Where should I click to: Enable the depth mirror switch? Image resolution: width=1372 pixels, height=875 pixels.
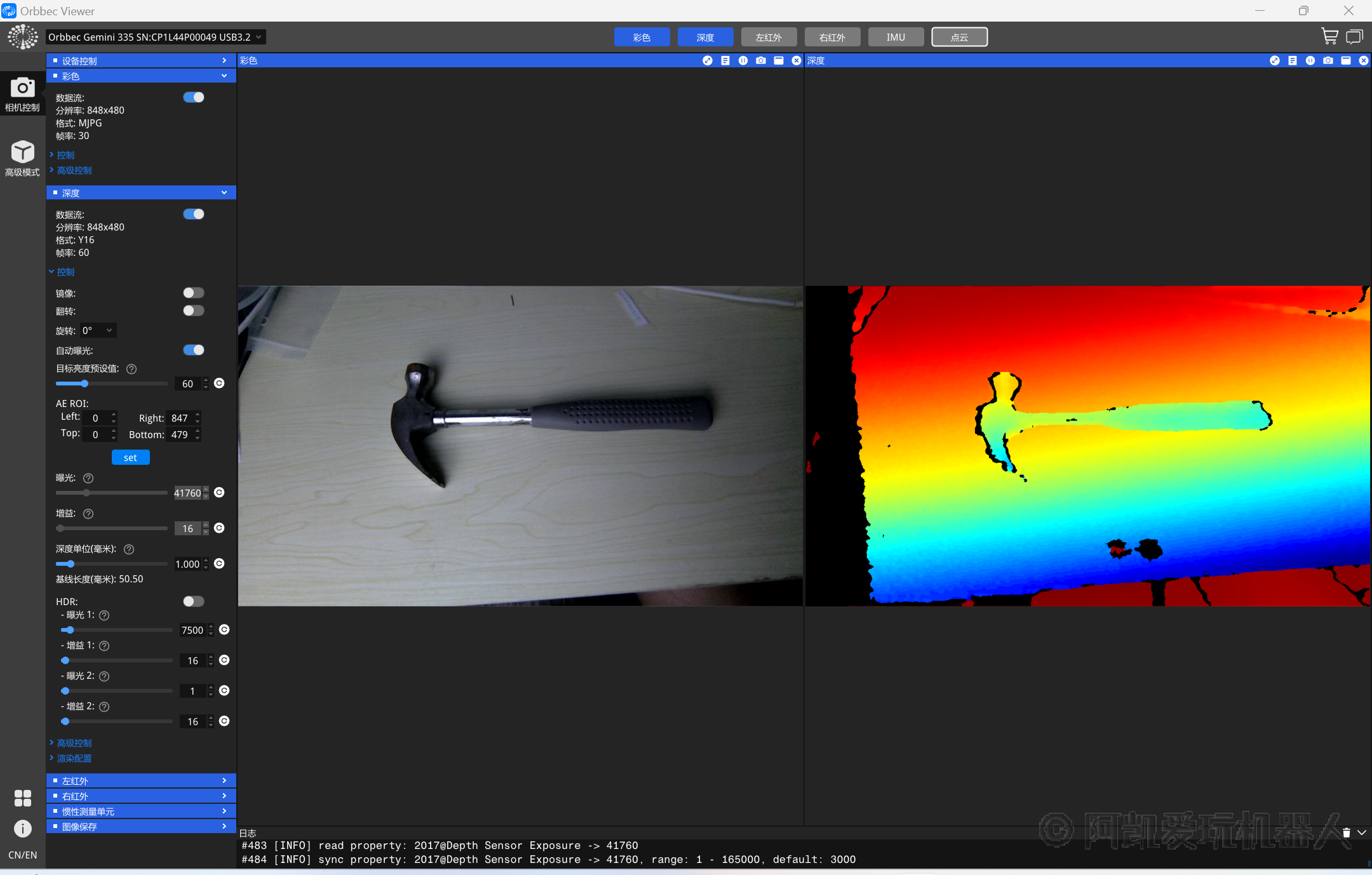coord(193,293)
